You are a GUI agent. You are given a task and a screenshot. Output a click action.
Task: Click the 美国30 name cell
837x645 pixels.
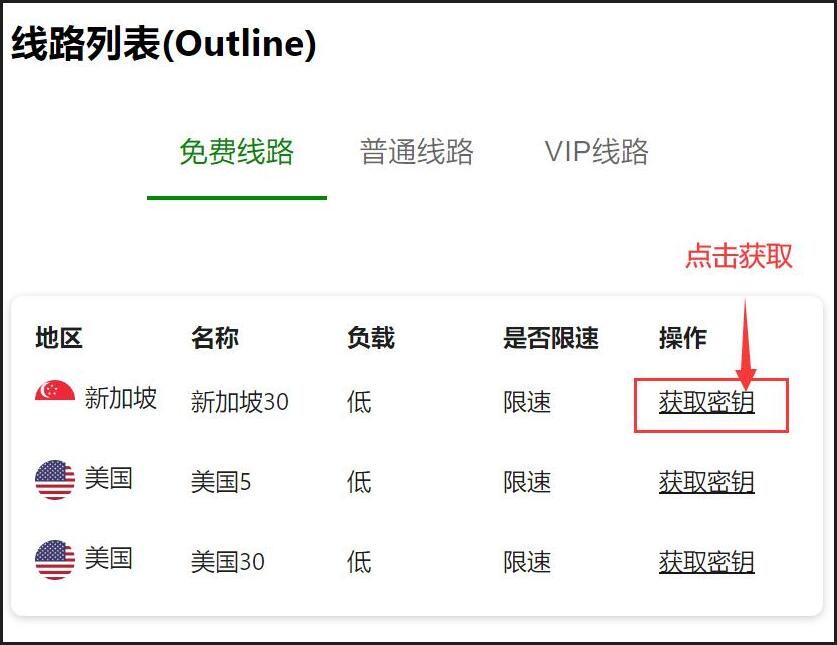228,562
